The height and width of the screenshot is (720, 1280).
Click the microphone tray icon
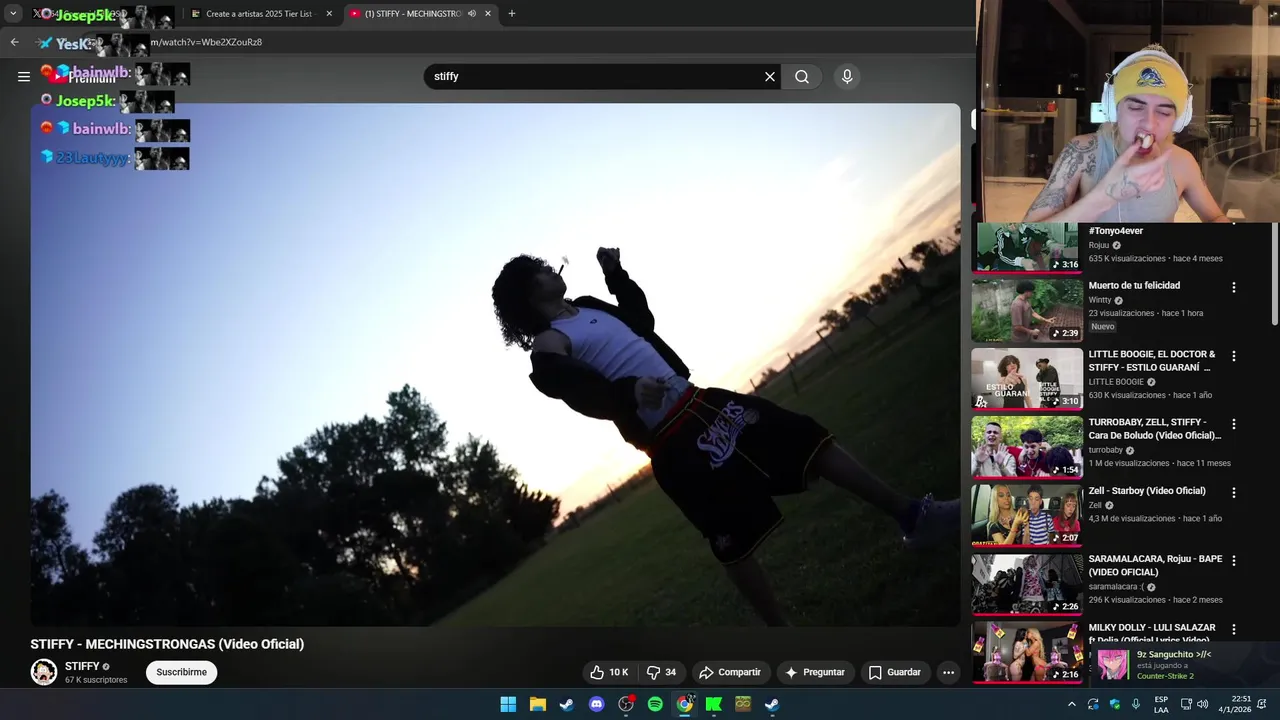(1136, 704)
